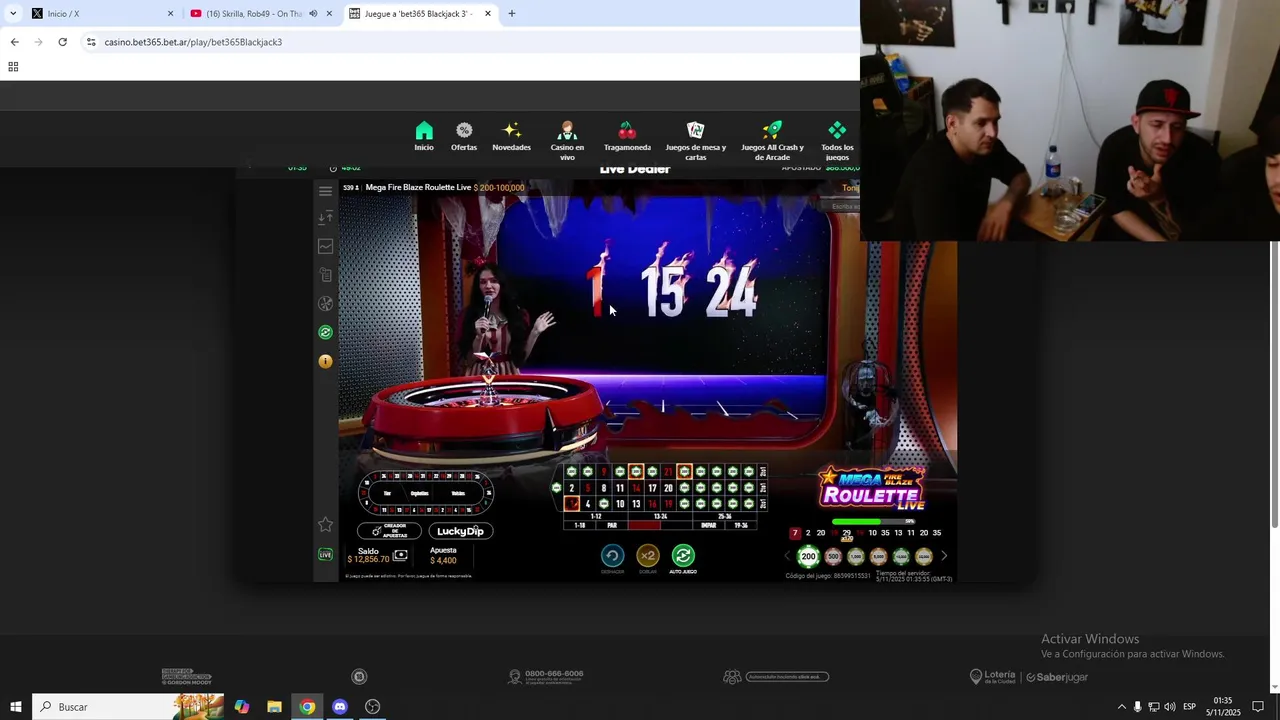Open the bet history document sidebar icon

pyautogui.click(x=325, y=275)
